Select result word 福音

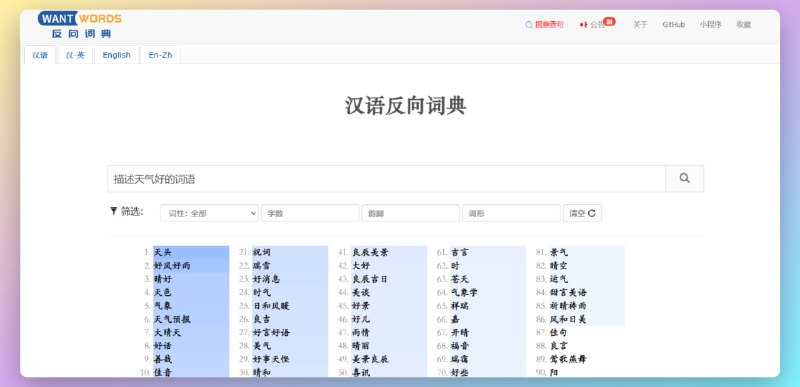click(x=460, y=346)
